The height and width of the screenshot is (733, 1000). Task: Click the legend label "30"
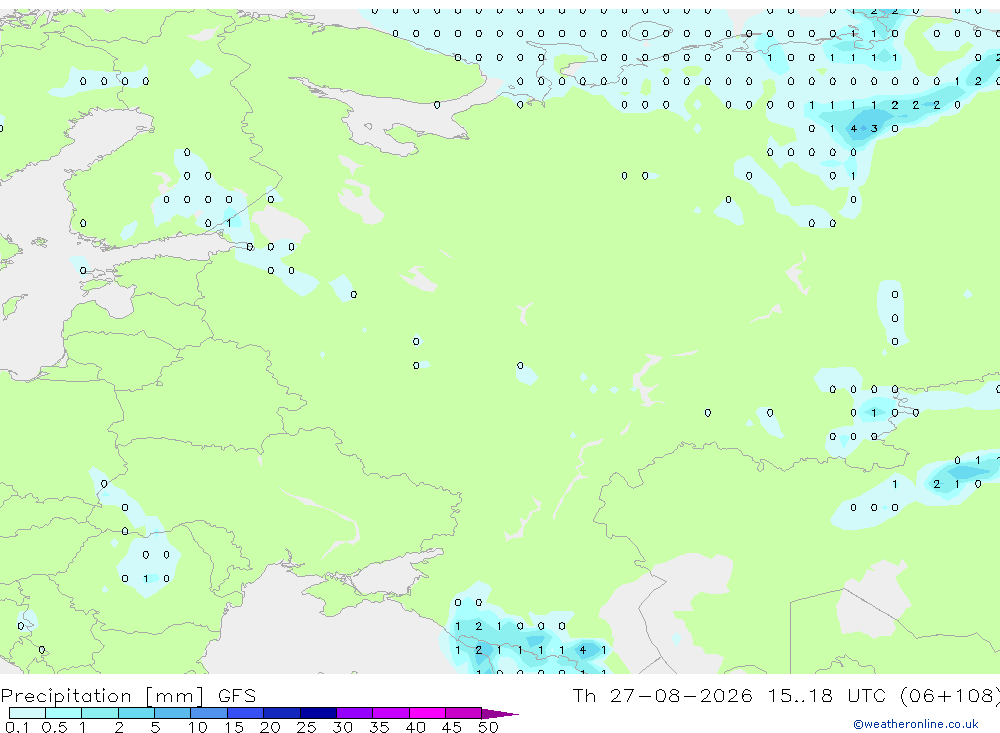[x=343, y=727]
